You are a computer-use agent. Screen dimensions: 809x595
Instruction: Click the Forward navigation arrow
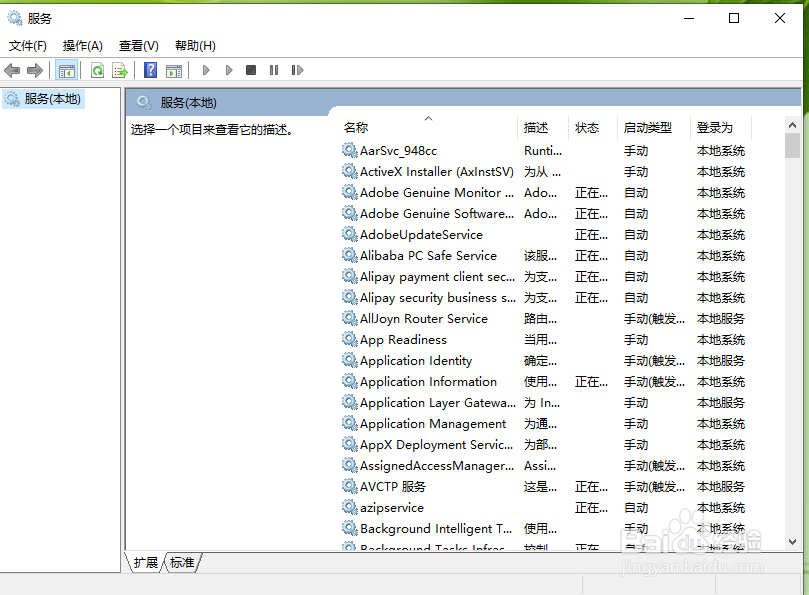pyautogui.click(x=35, y=70)
